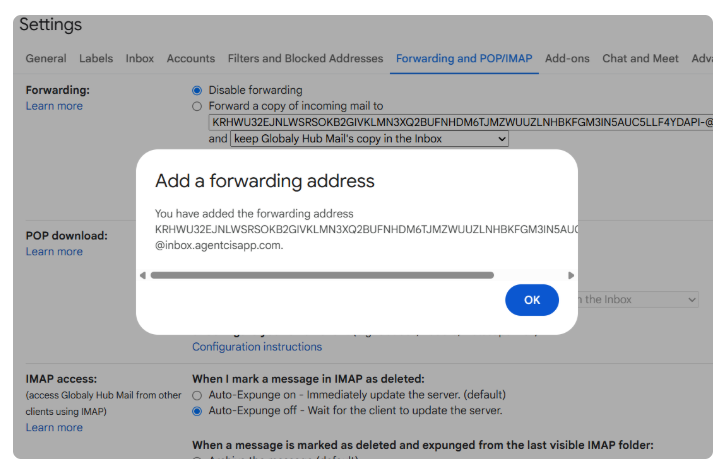The image size is (725, 474).
Task: Go to the Accounts tab
Action: 190,59
